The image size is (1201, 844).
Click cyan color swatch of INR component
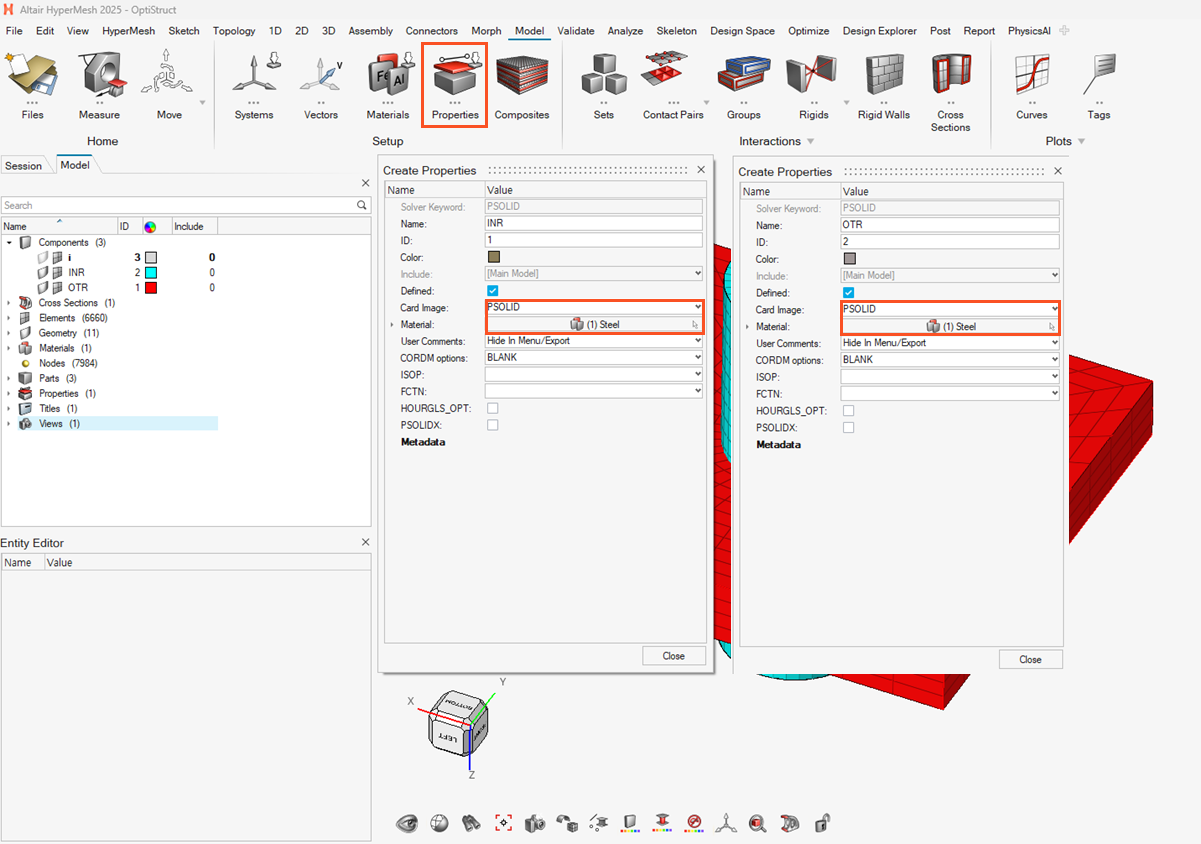click(x=150, y=273)
